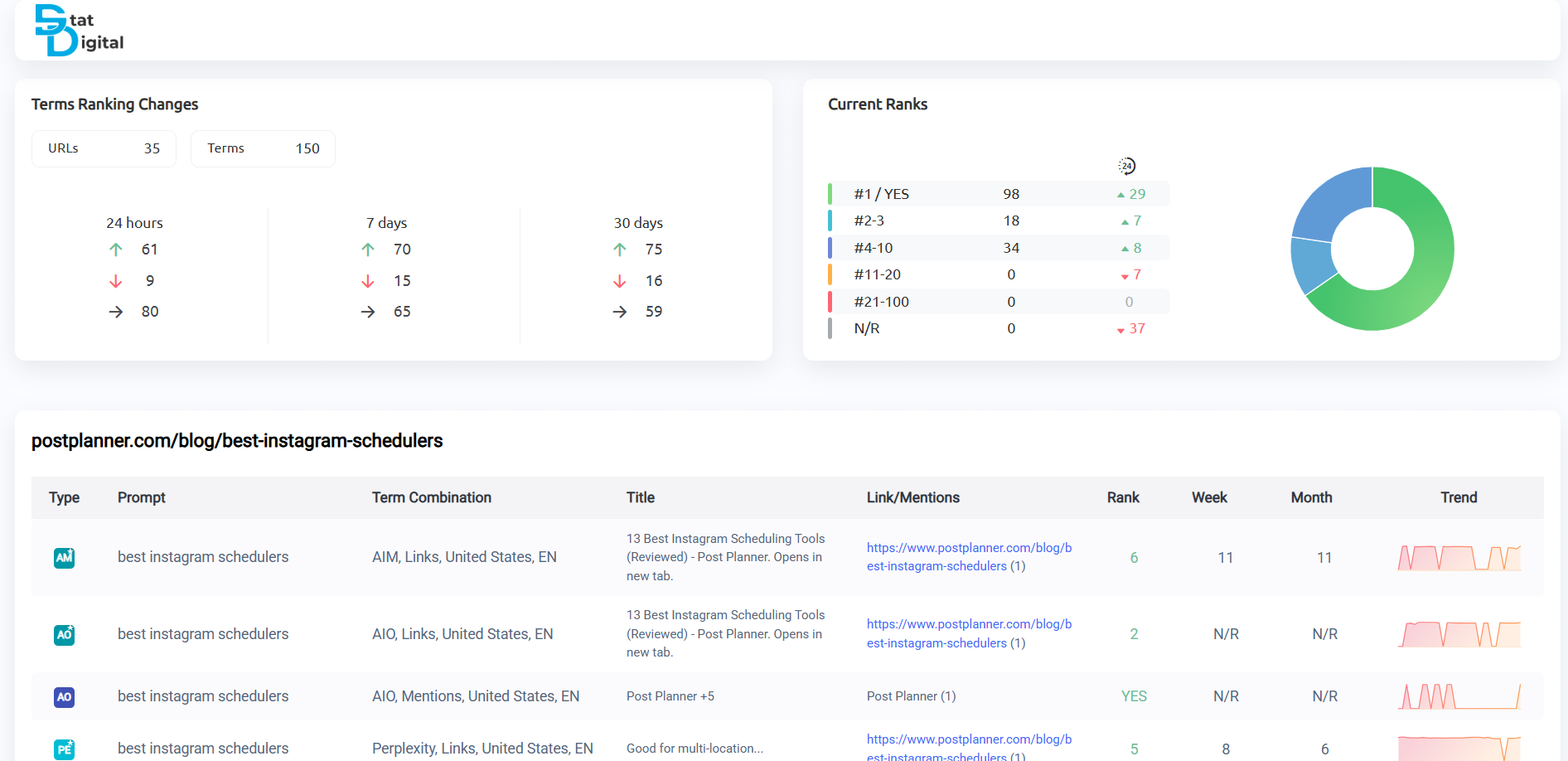Sort by the Prompt column header
1568x761 pixels.
(142, 497)
